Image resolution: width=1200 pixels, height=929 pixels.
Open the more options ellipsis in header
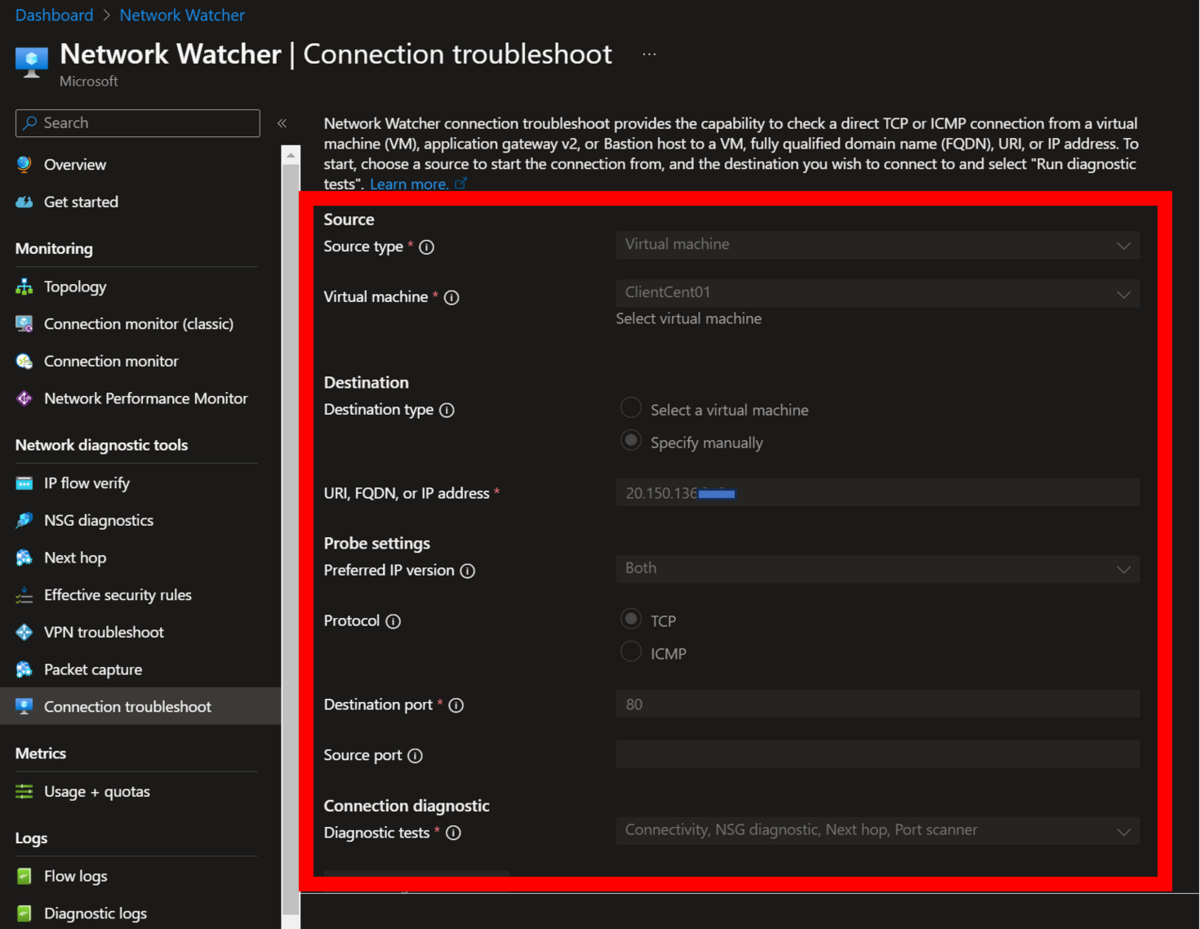pos(649,54)
